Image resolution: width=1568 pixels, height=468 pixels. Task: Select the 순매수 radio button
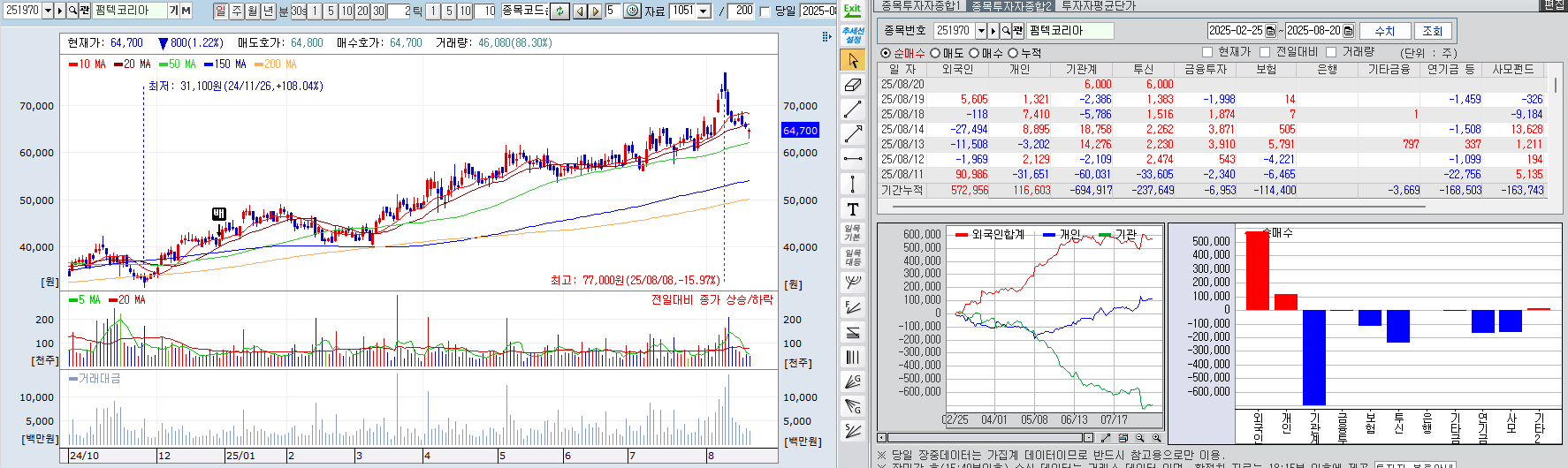tap(886, 53)
